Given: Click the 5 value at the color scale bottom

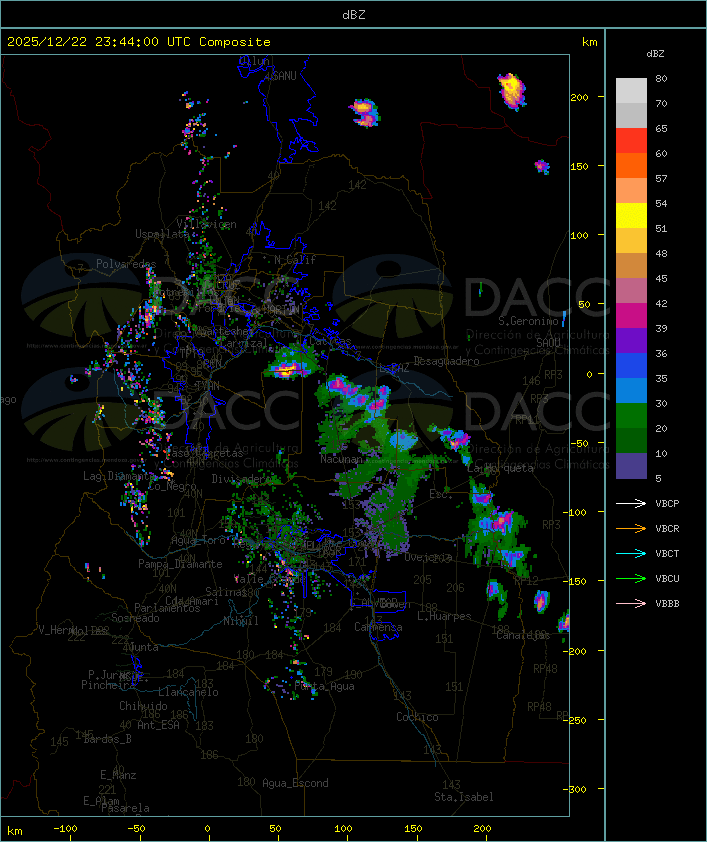Looking at the screenshot, I should (x=658, y=478).
